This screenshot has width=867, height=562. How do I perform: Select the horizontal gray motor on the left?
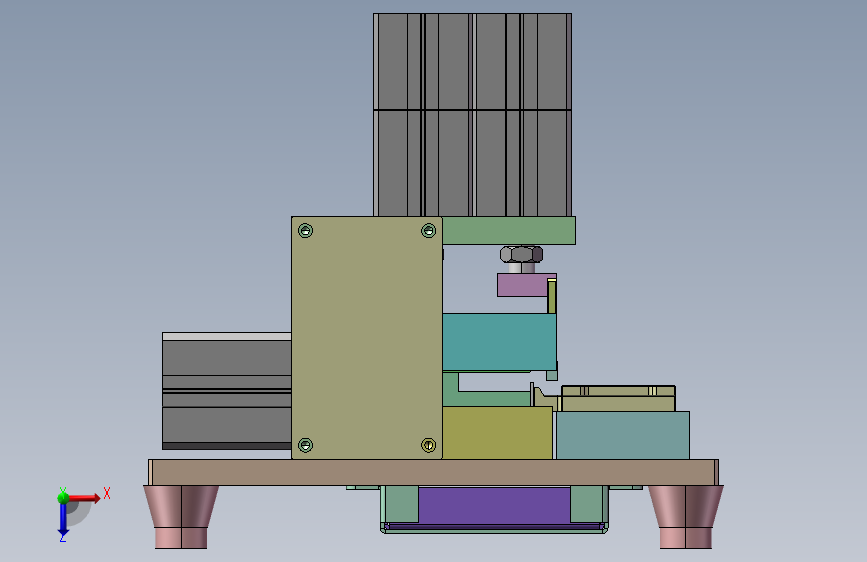(x=227, y=391)
